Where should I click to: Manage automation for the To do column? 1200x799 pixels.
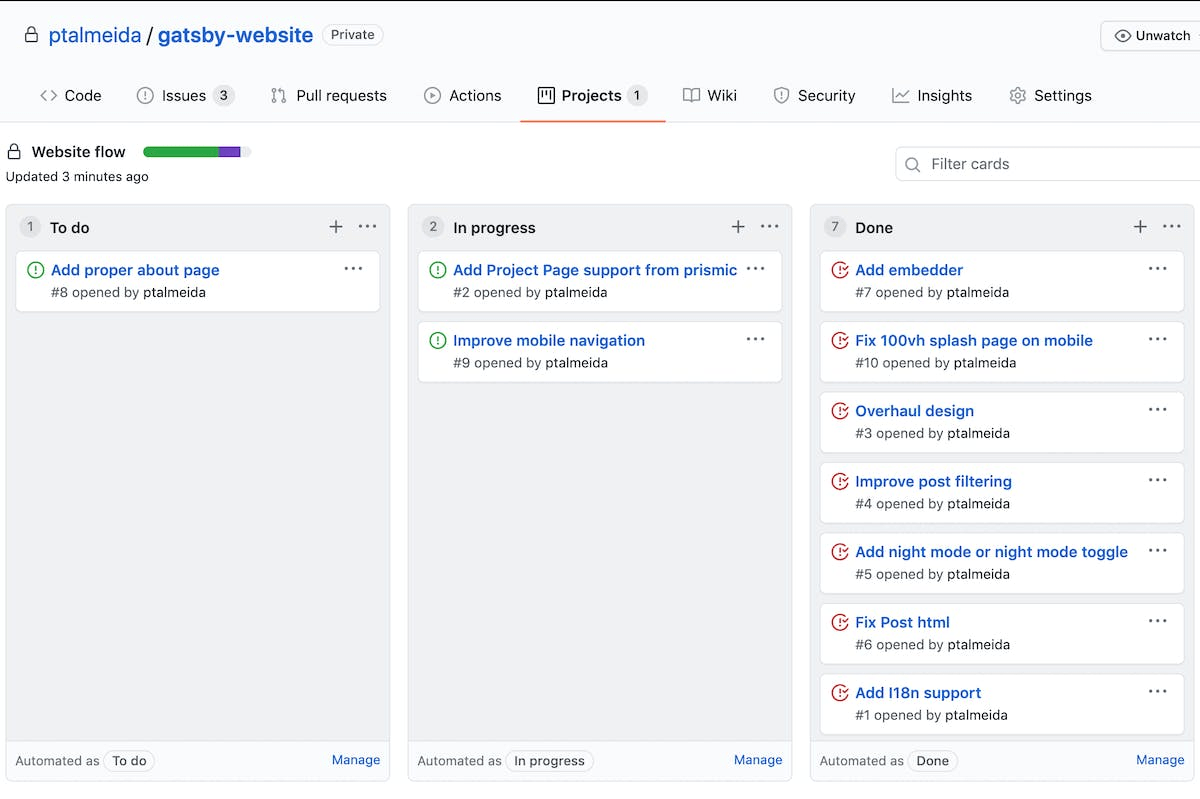pos(356,760)
